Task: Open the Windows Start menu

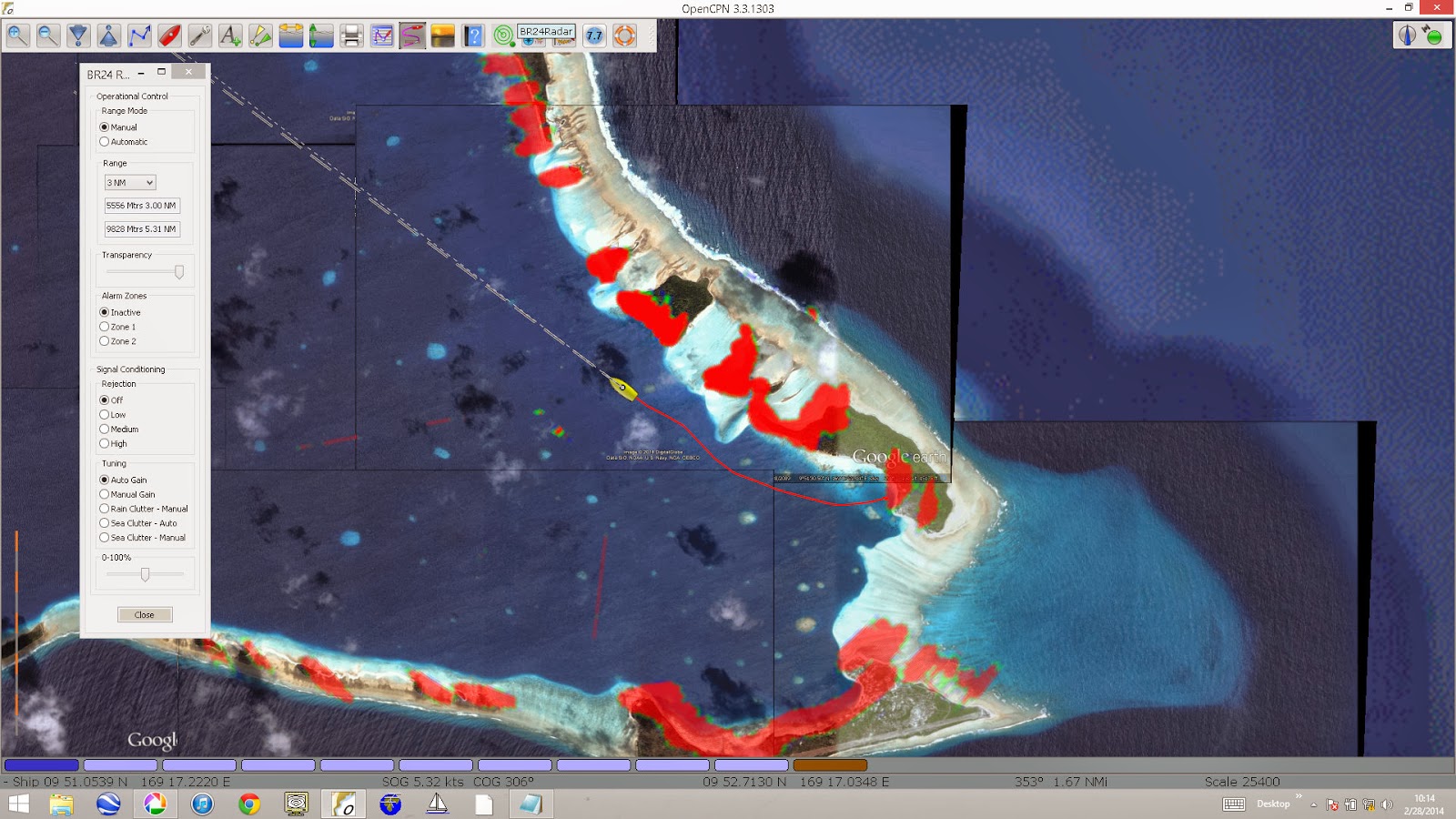Action: (18, 804)
